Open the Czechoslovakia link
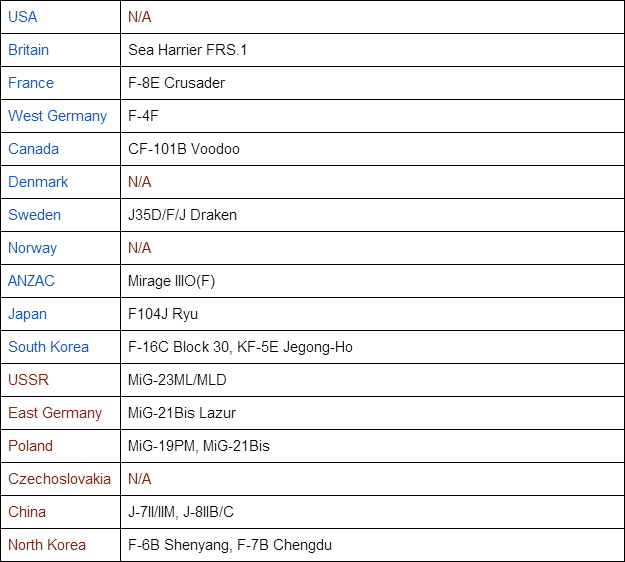Screen dimensions: 625x562 [x=59, y=479]
